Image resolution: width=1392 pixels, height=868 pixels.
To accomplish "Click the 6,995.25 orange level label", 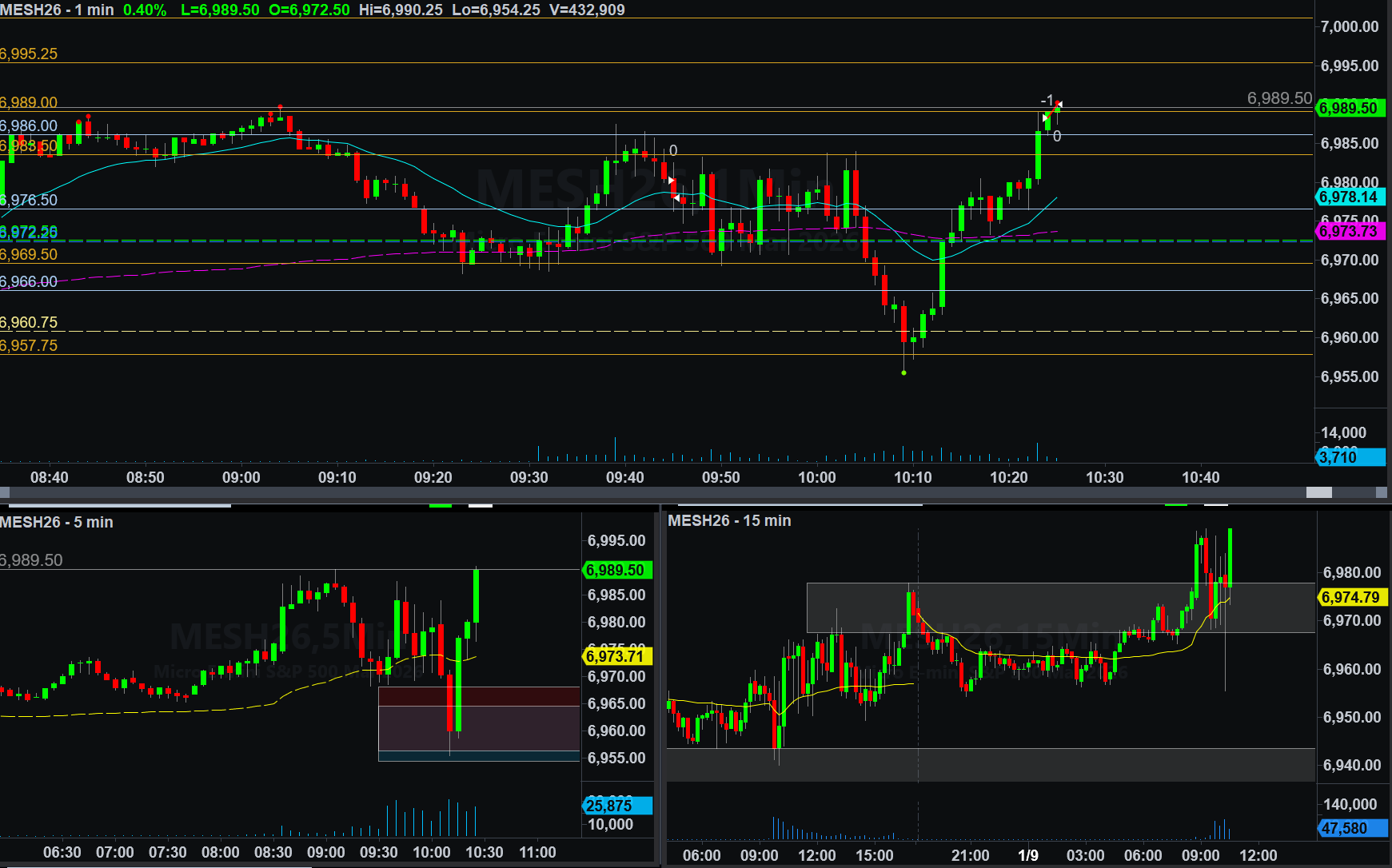I will pyautogui.click(x=29, y=54).
